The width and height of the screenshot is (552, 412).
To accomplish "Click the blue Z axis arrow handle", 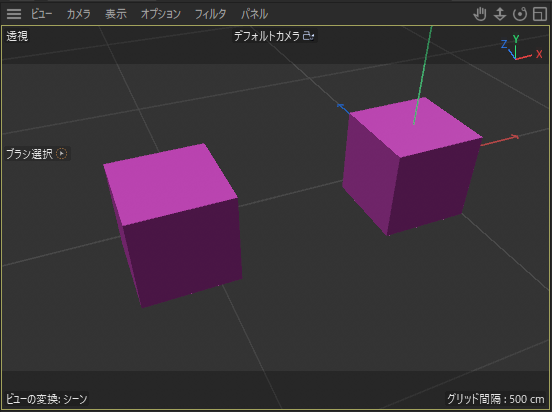I will (x=341, y=106).
